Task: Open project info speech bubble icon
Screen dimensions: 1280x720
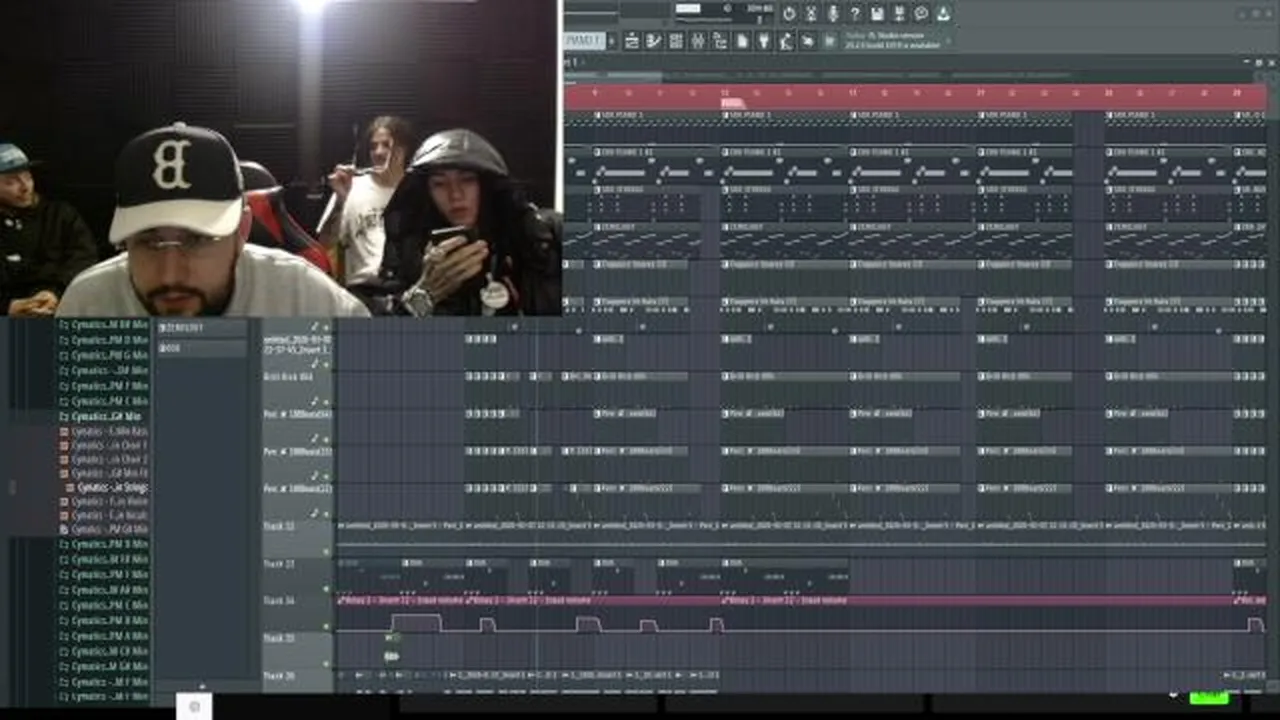Action: point(921,14)
